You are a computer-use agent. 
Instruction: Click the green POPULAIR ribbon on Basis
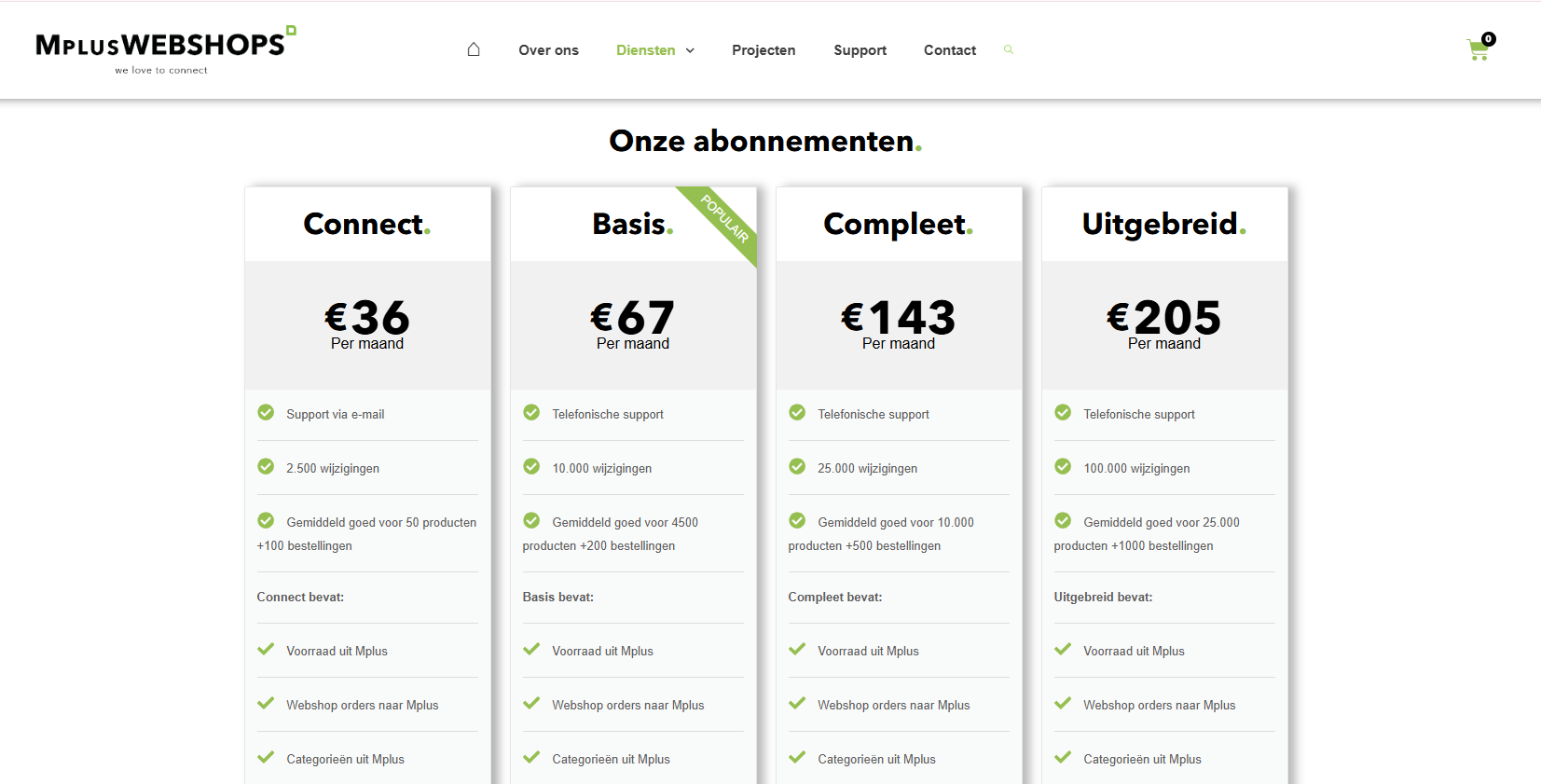pyautogui.click(x=726, y=219)
